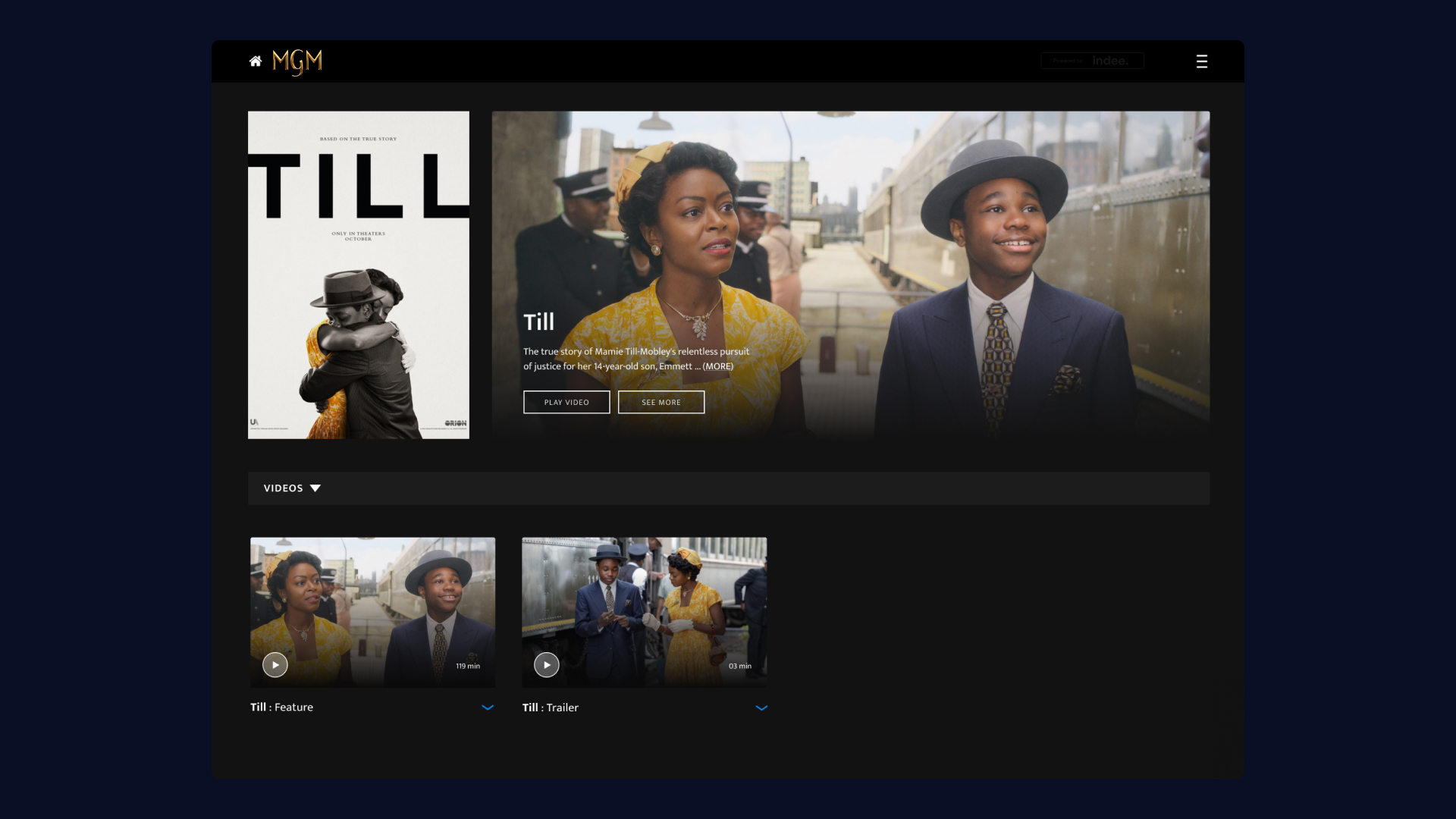Click the PLAY VIDEO button
The image size is (1456, 819).
[566, 403]
